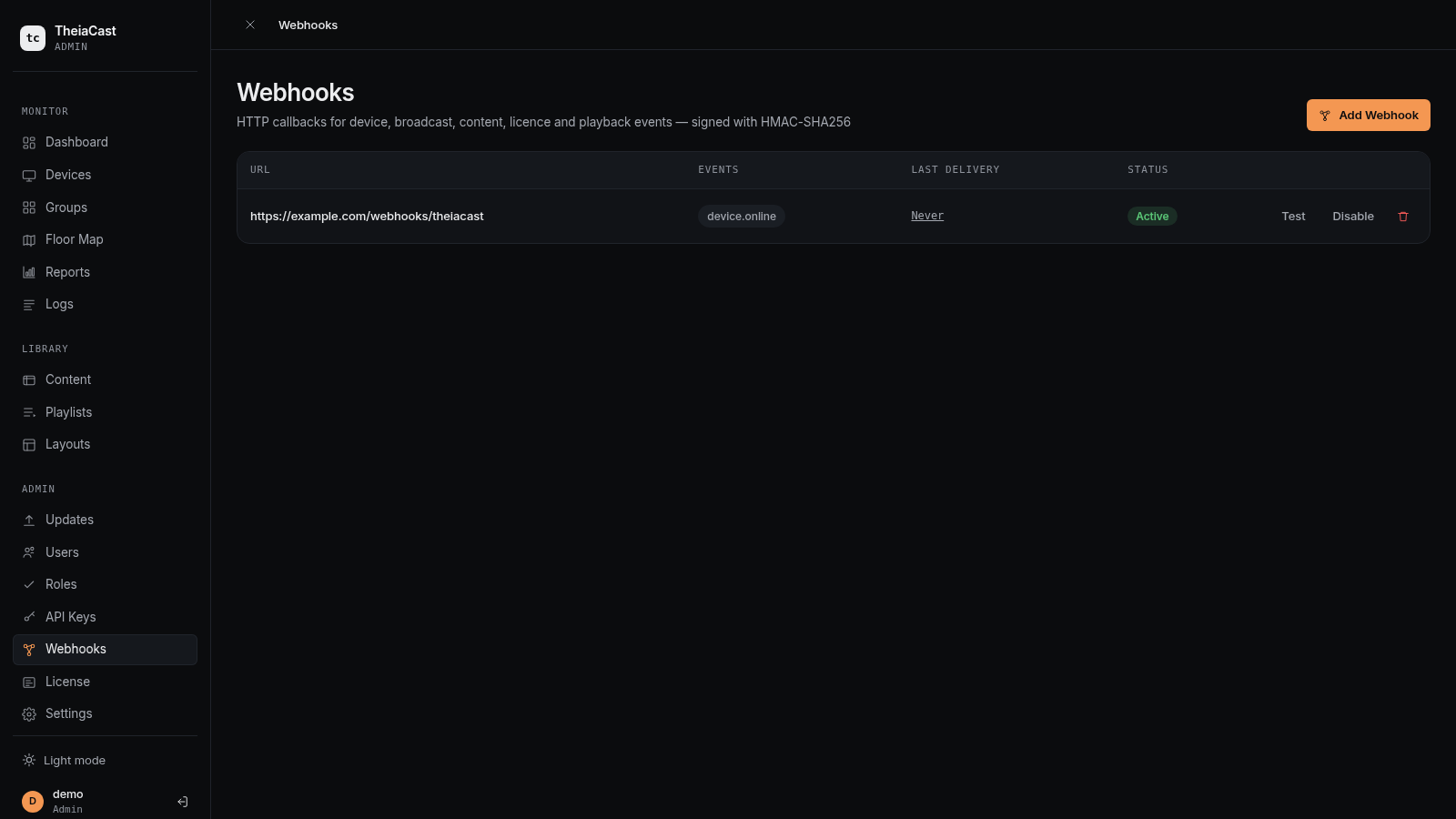Viewport: 1456px width, 819px height.
Task: Click the Events column header
Action: (x=718, y=170)
